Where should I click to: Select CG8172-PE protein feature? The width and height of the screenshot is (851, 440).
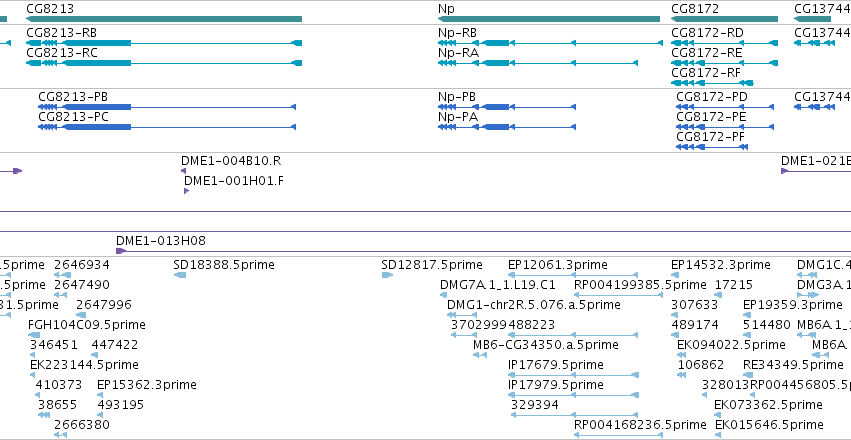(725, 127)
